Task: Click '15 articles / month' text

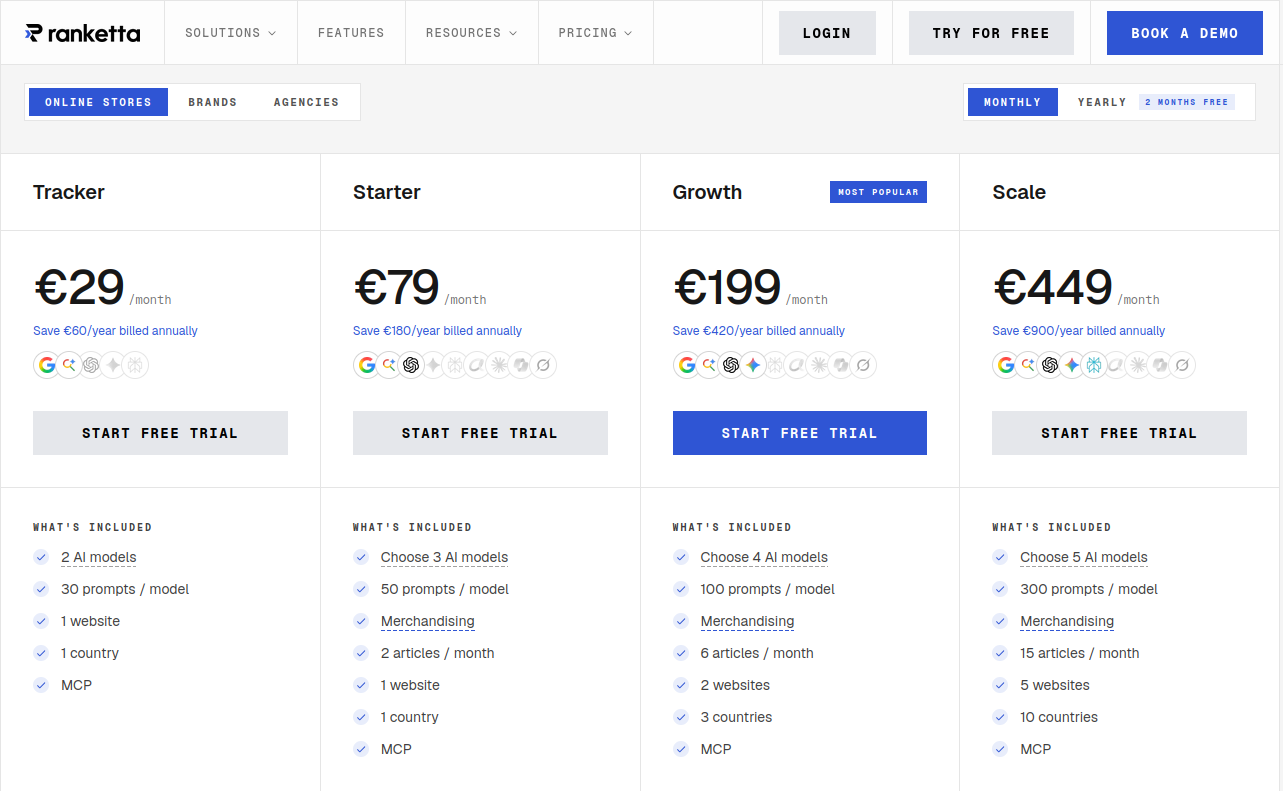Action: point(1080,653)
